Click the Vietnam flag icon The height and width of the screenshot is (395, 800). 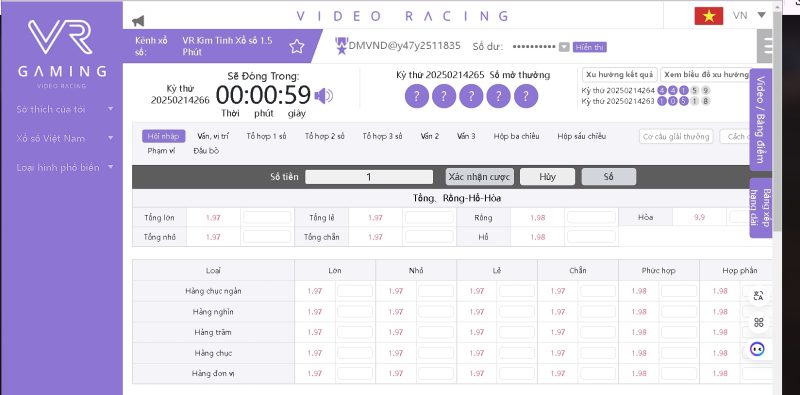(x=709, y=16)
